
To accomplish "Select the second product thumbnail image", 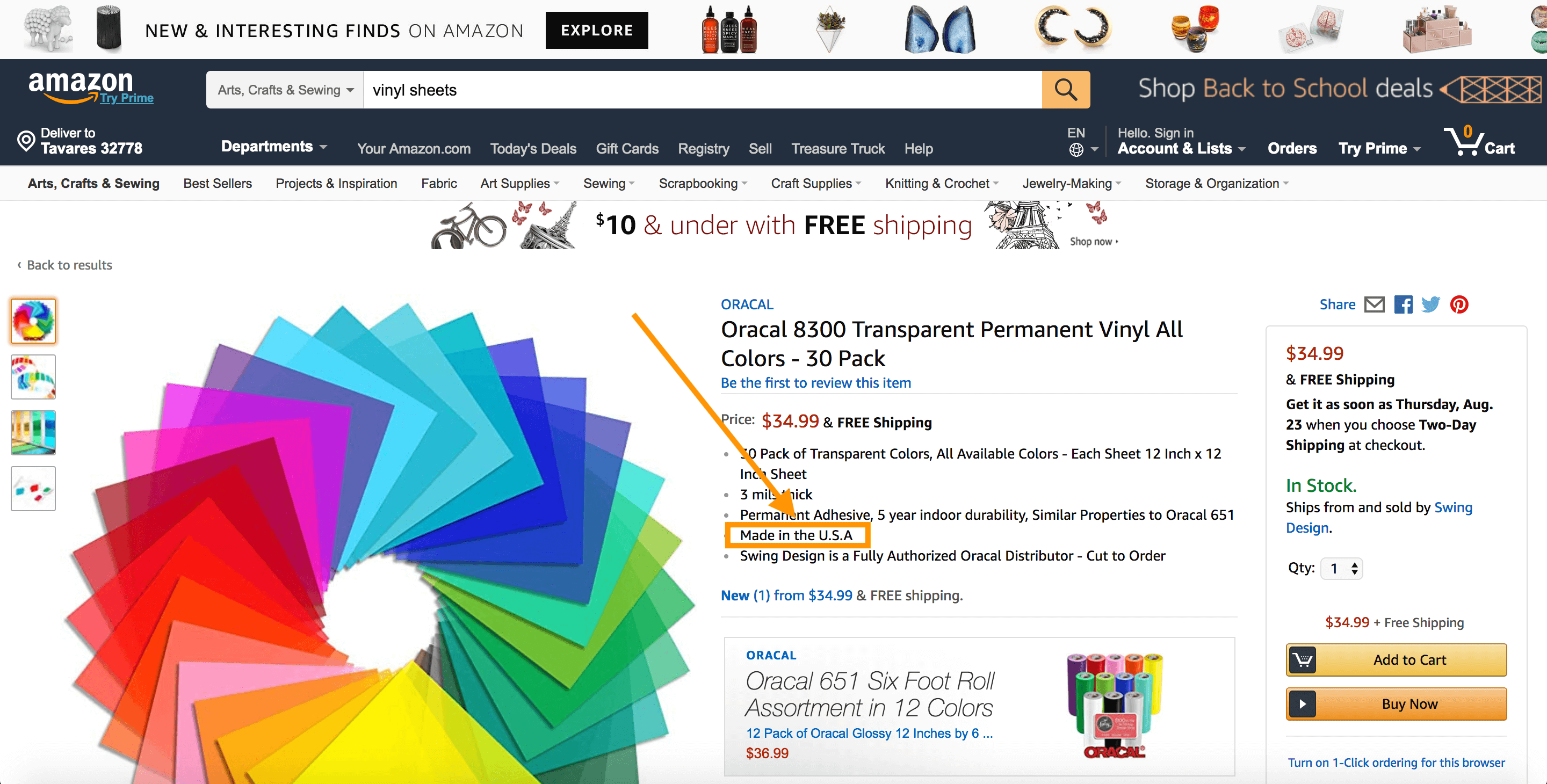I will (x=34, y=376).
